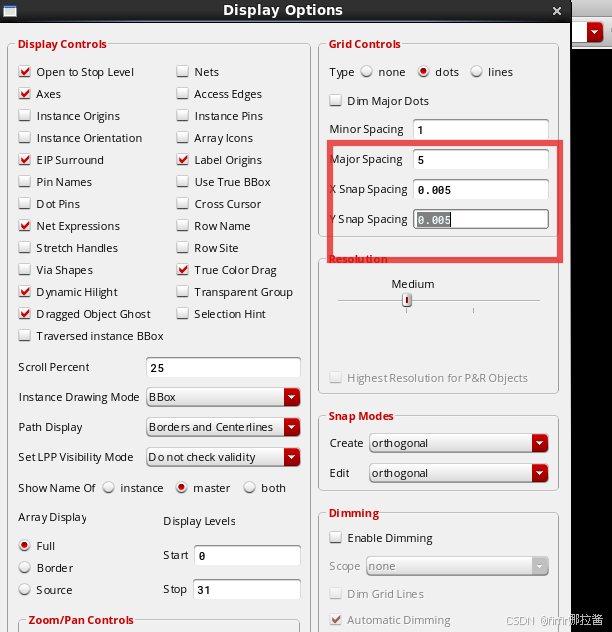
Task: Set grid type to lines
Action: point(476,72)
